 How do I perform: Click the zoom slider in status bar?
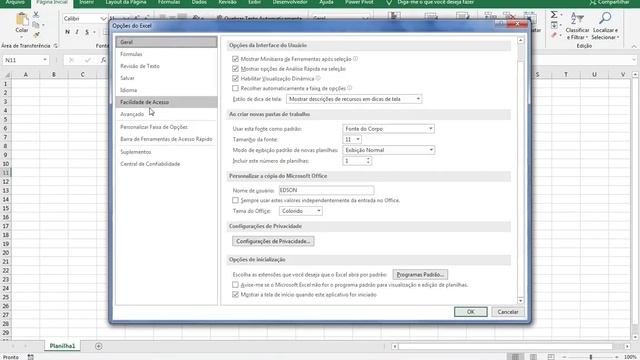591,357
